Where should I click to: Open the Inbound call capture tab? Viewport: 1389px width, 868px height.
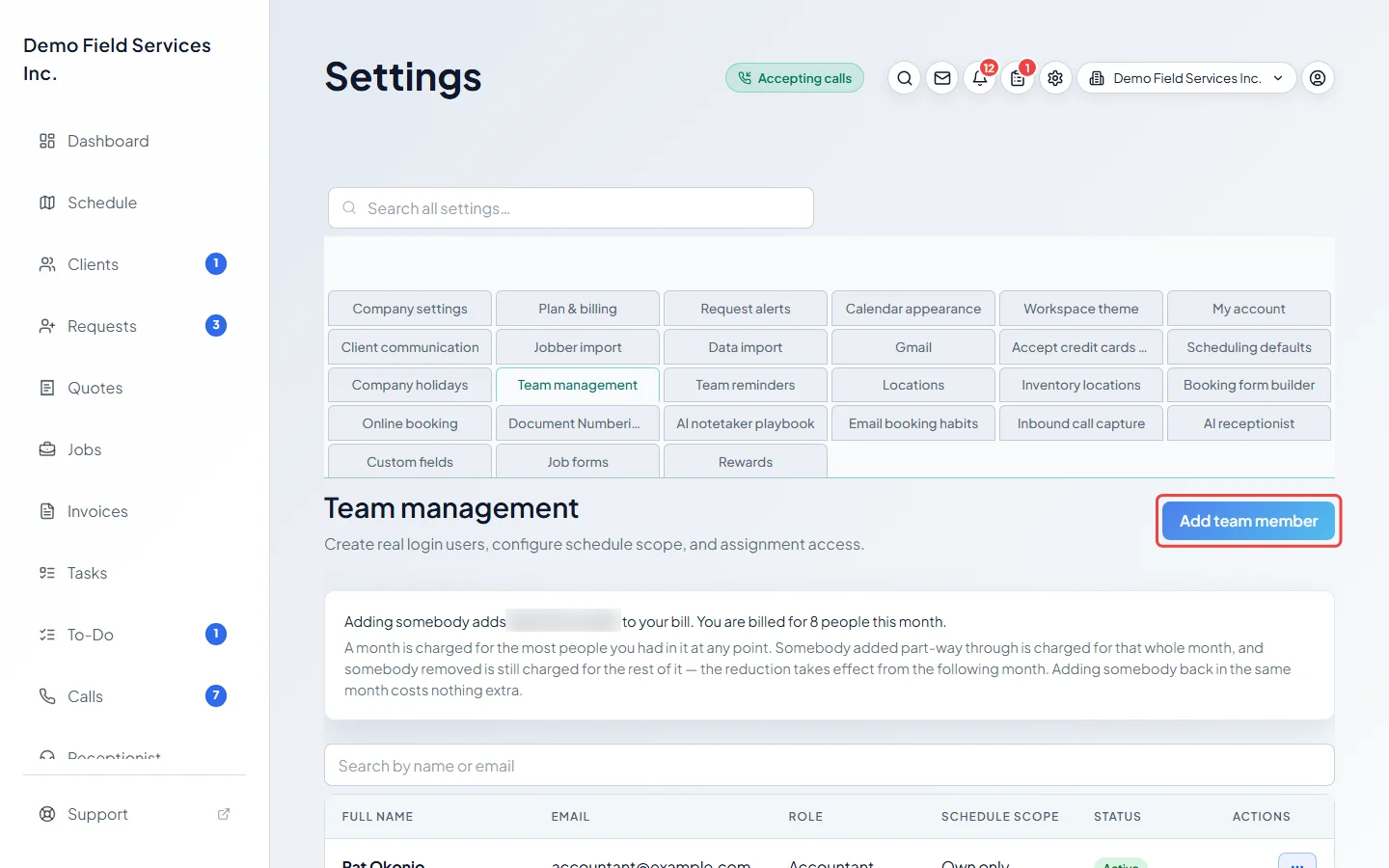(1081, 423)
